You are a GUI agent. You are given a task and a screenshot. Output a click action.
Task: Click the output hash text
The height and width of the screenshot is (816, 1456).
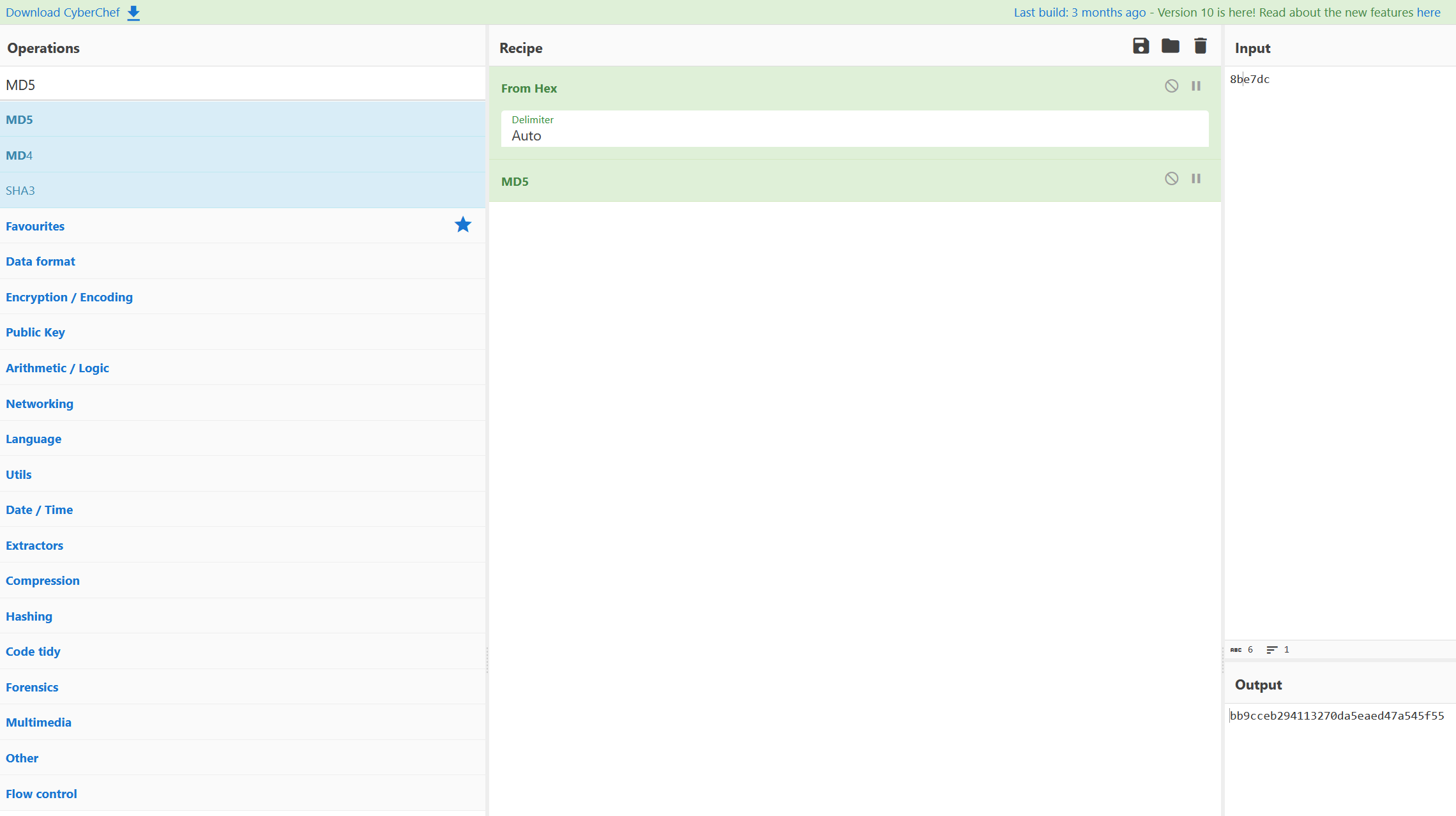(x=1337, y=716)
